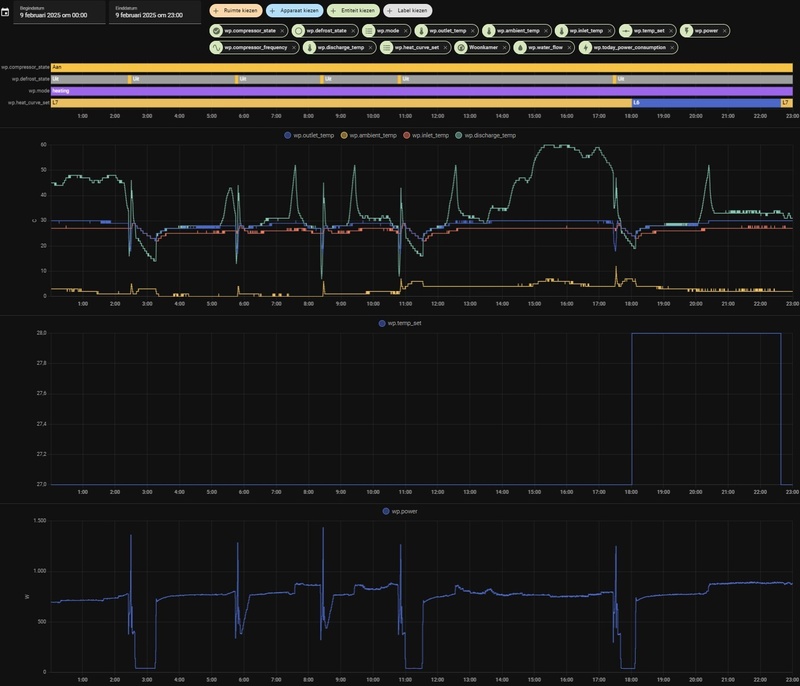Click the Entiteit kiezen button

(x=353, y=10)
